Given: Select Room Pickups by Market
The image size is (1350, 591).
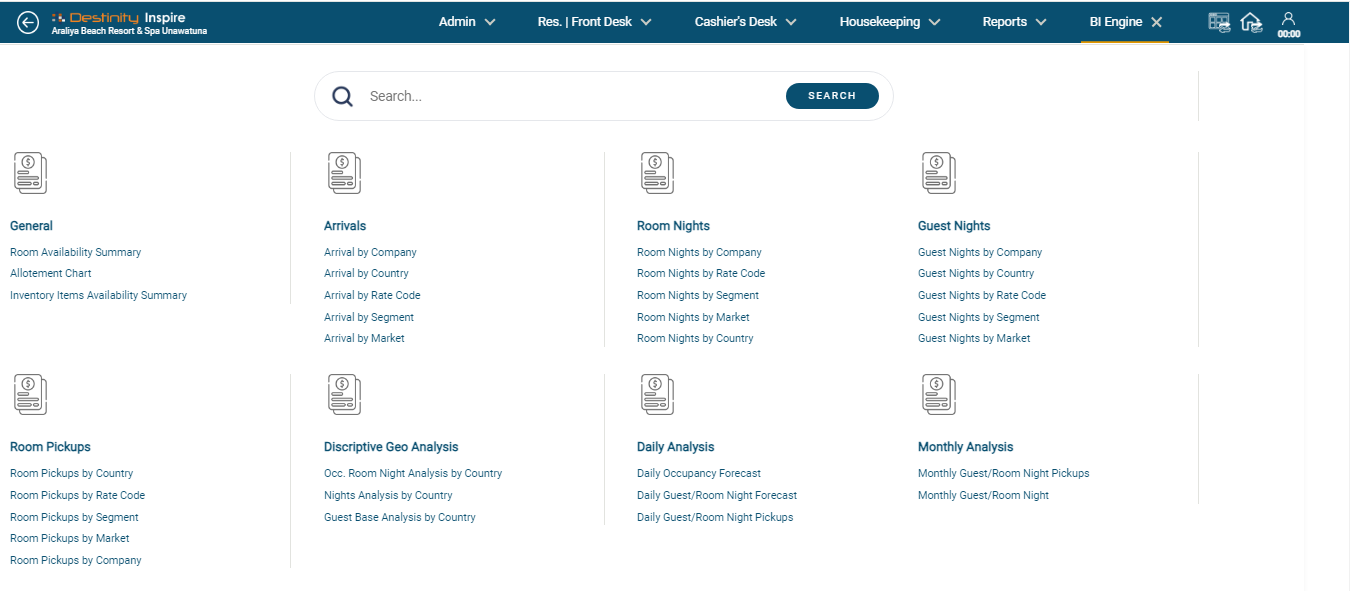Looking at the screenshot, I should point(70,538).
